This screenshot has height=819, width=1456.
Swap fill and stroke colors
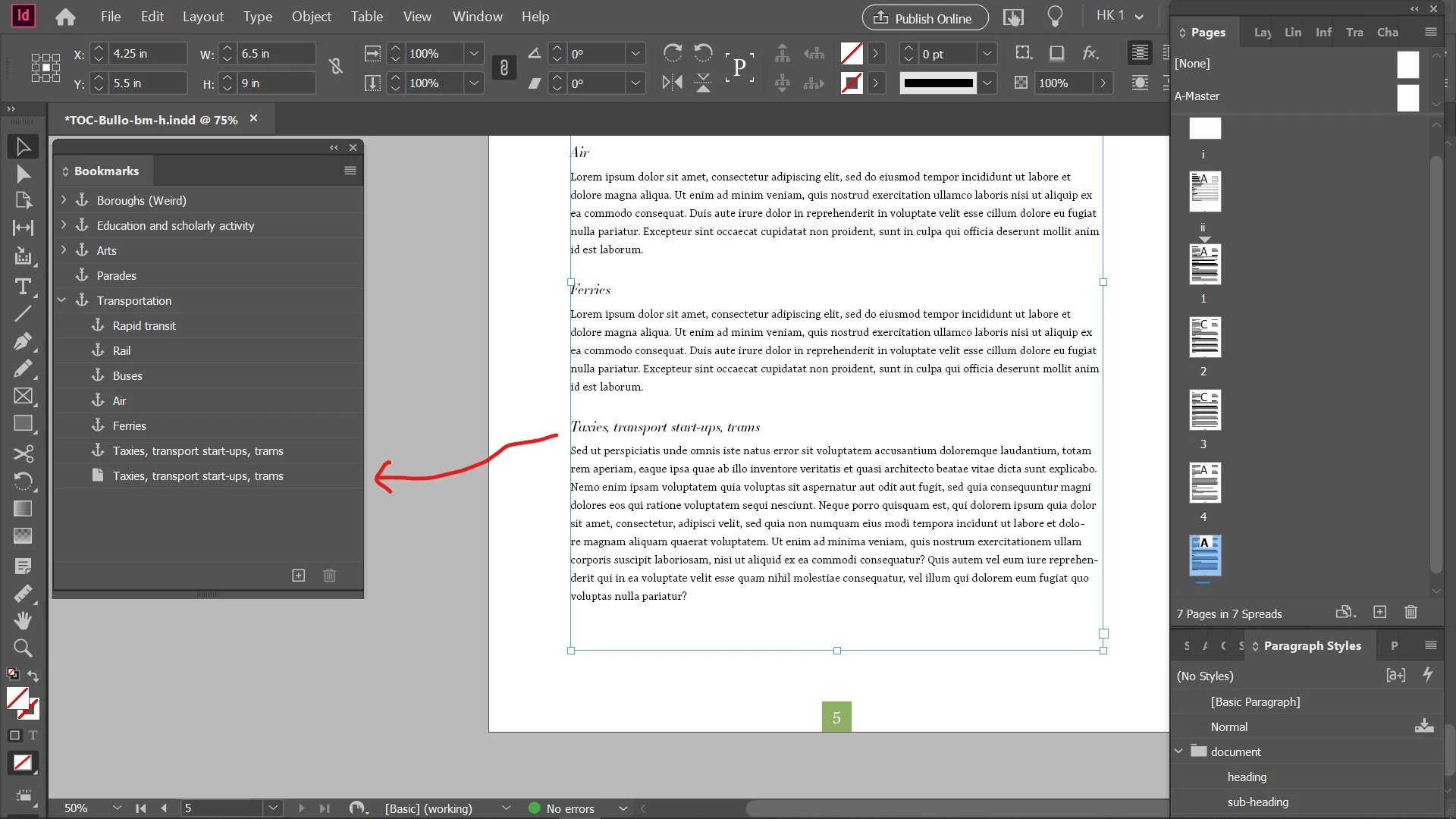[33, 675]
